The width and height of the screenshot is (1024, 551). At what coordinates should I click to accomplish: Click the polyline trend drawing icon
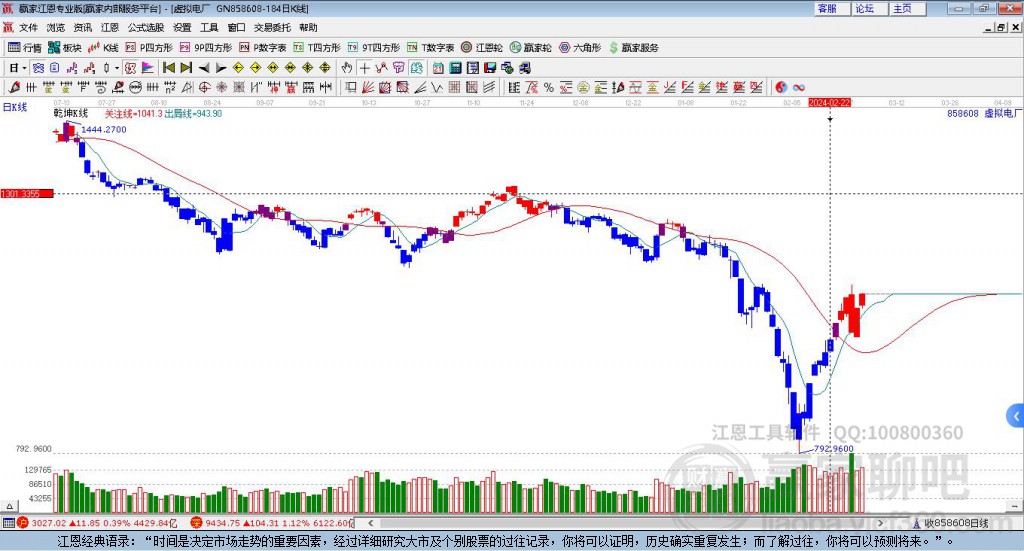[x=381, y=68]
